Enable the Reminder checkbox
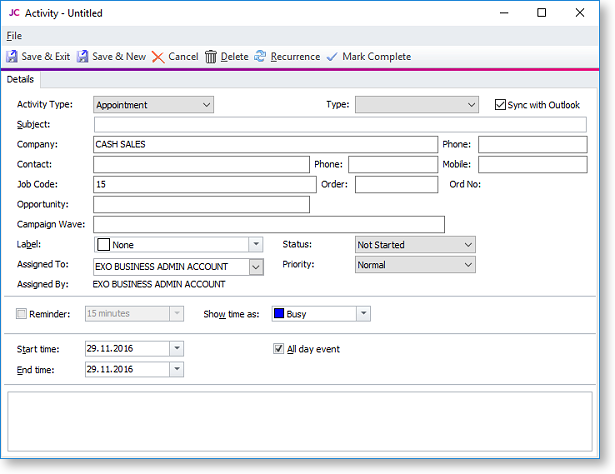Image resolution: width=615 pixels, height=474 pixels. click(23, 314)
